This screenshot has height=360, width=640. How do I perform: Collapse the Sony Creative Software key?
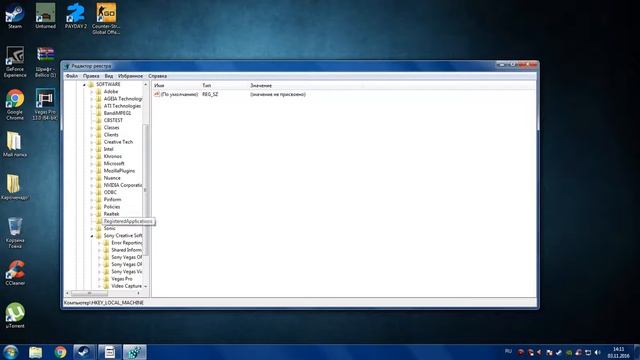91,236
